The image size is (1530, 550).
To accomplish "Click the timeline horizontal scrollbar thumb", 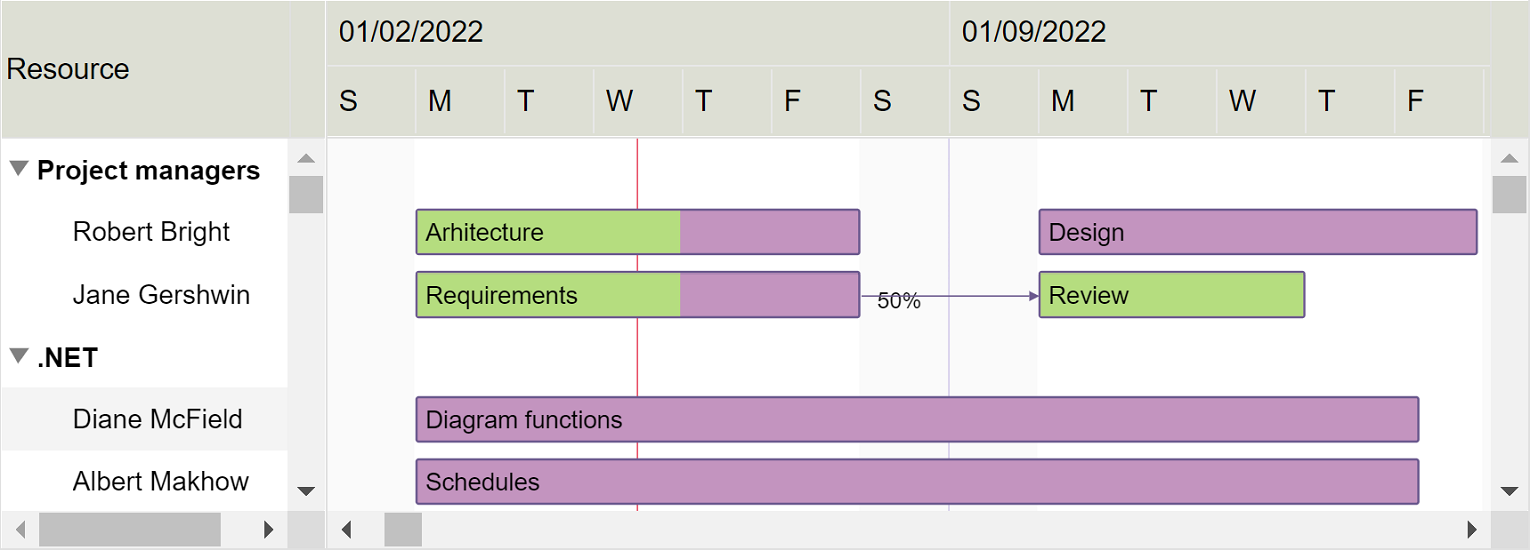I will point(403,529).
